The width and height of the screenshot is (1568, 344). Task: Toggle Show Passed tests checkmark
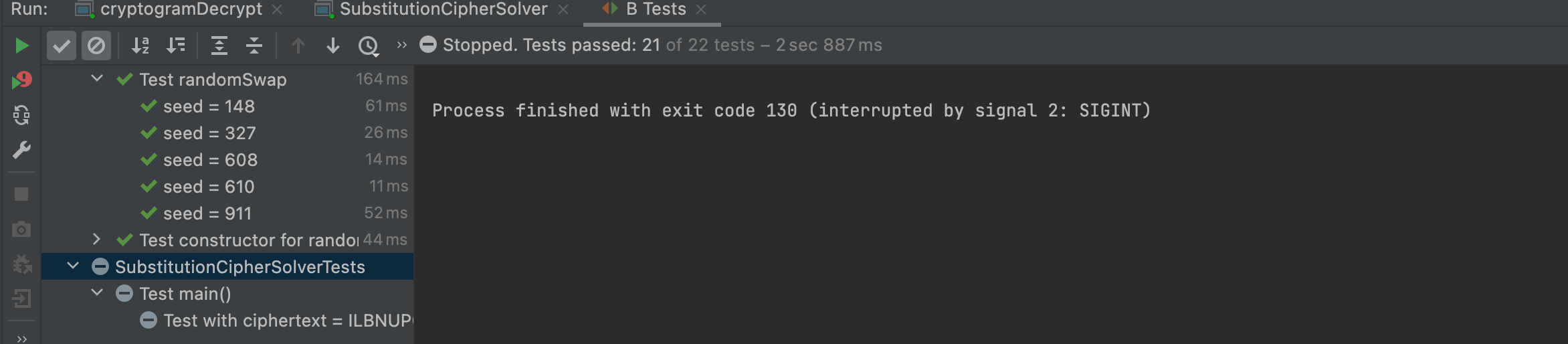click(61, 46)
